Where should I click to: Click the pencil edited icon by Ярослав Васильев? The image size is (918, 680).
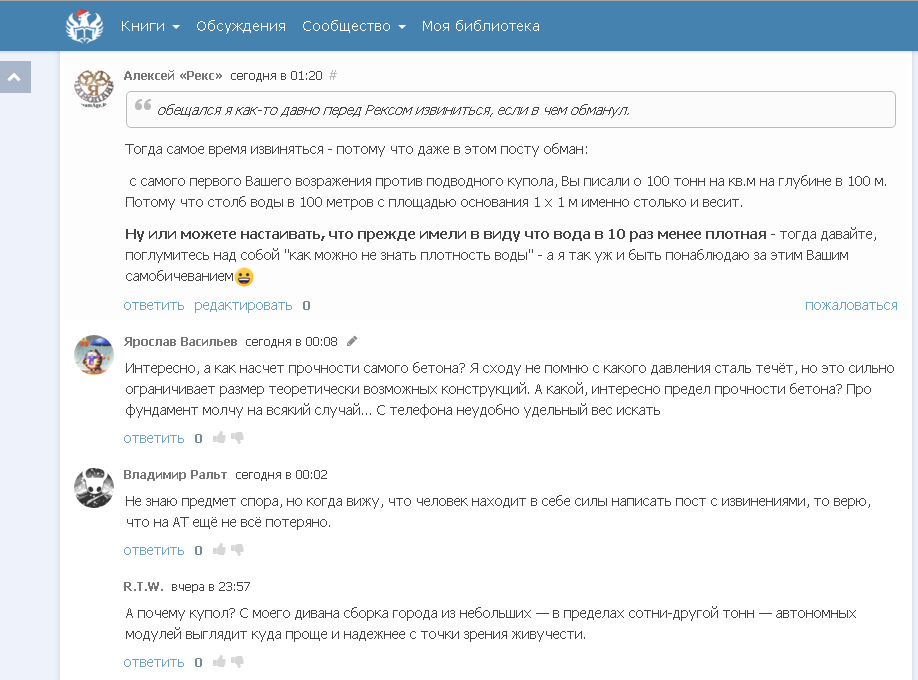pyautogui.click(x=352, y=341)
